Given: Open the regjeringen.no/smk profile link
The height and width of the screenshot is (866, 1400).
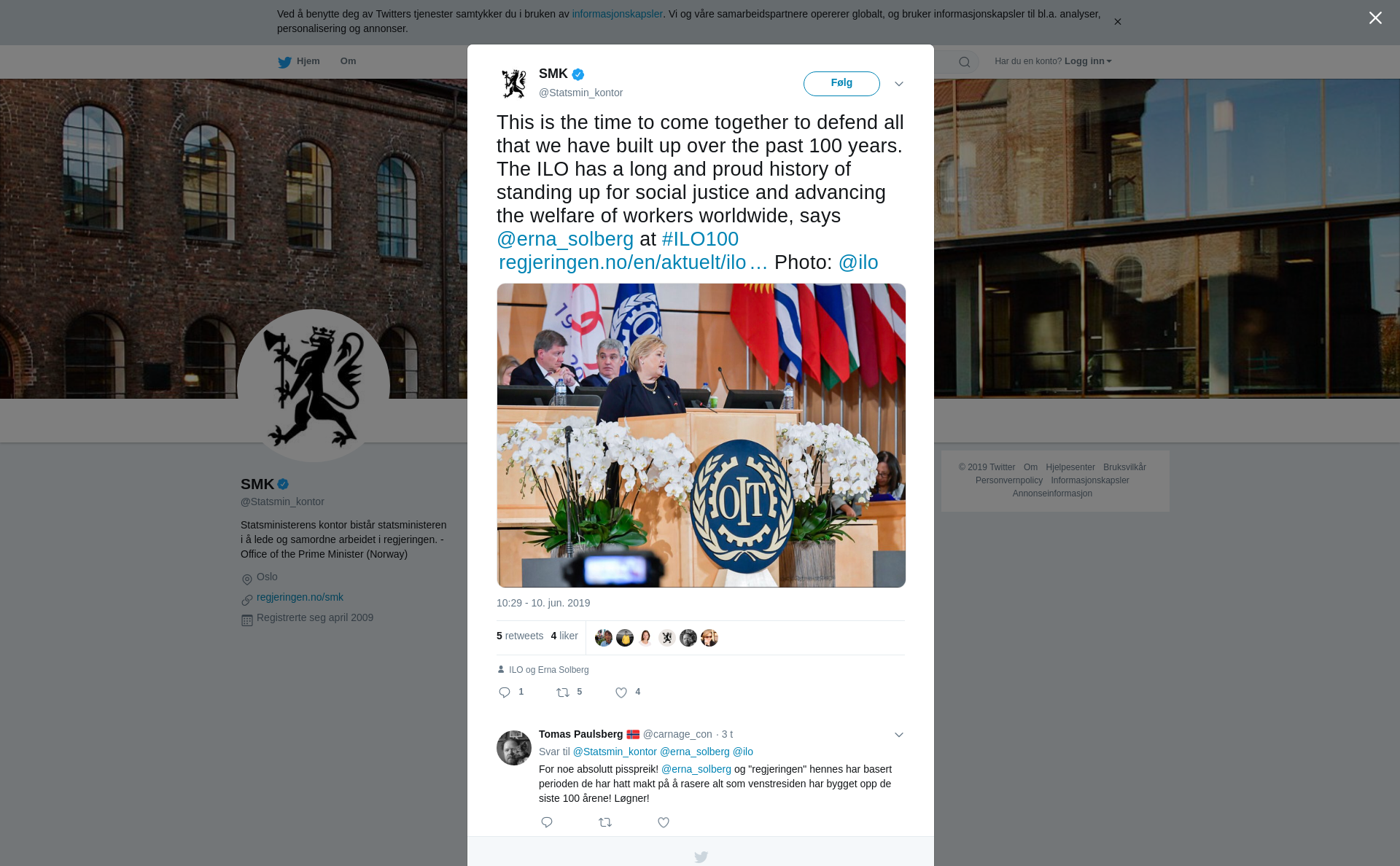Looking at the screenshot, I should tap(300, 597).
